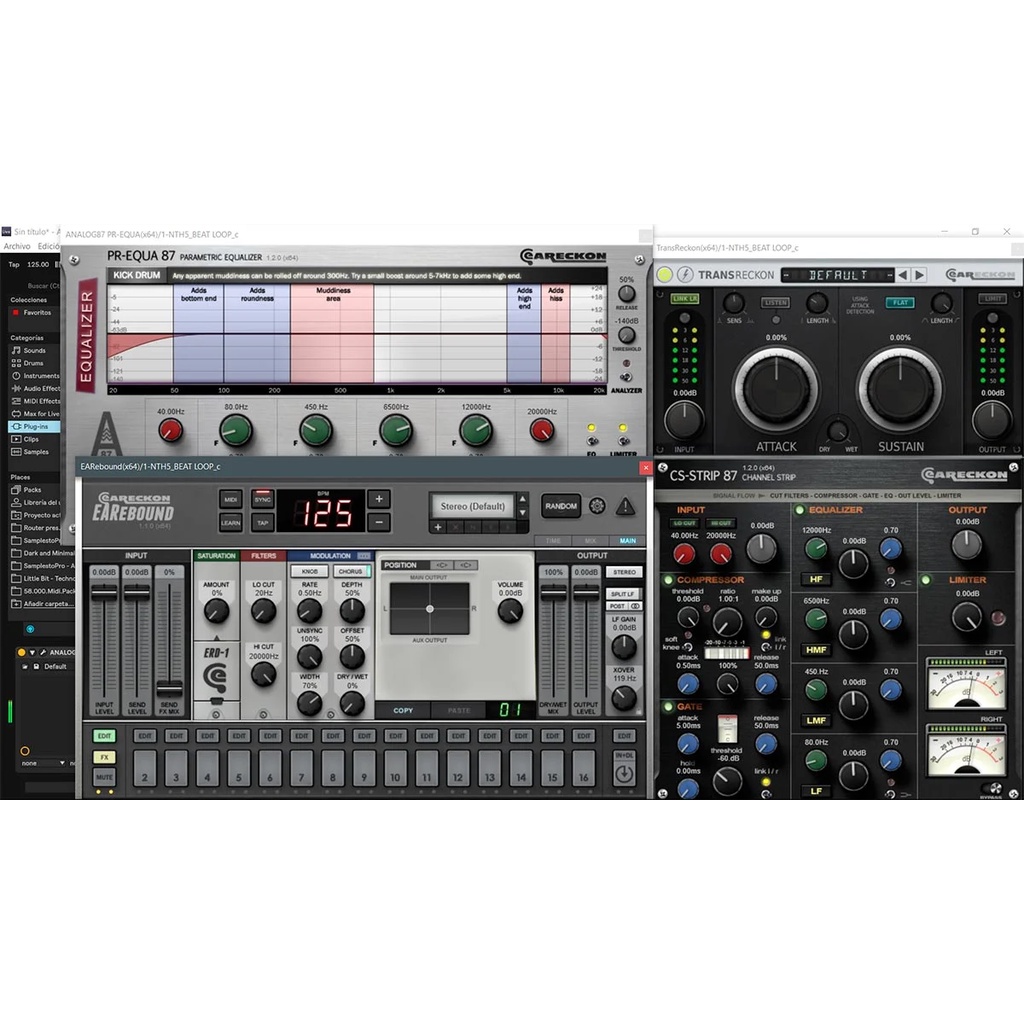Decrease BPM with minus button

point(379,522)
